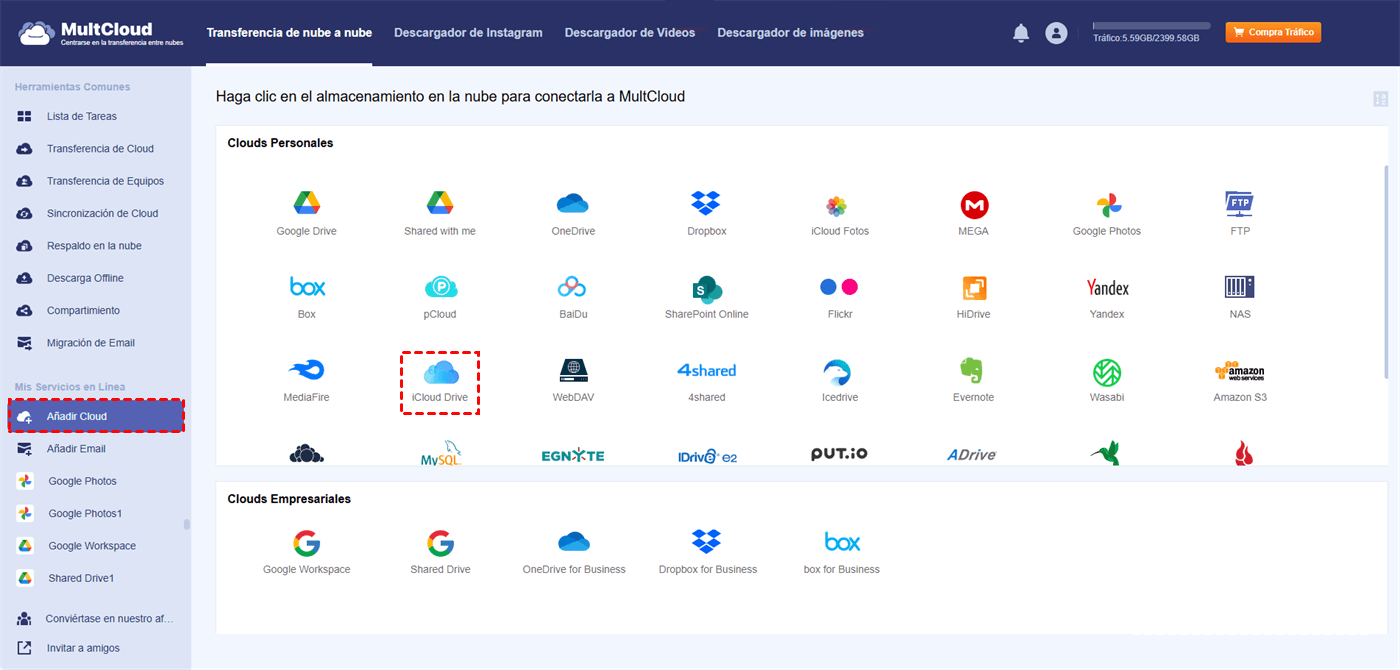1400x670 pixels.
Task: Connect the Google Photos cloud service
Action: click(1107, 206)
